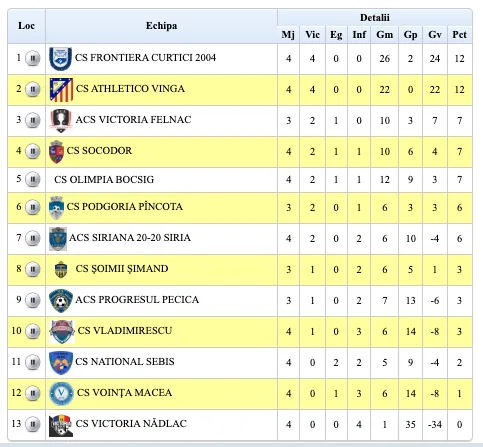
Task: Click the ACS Progresul Pecica football badge
Action: [61, 301]
